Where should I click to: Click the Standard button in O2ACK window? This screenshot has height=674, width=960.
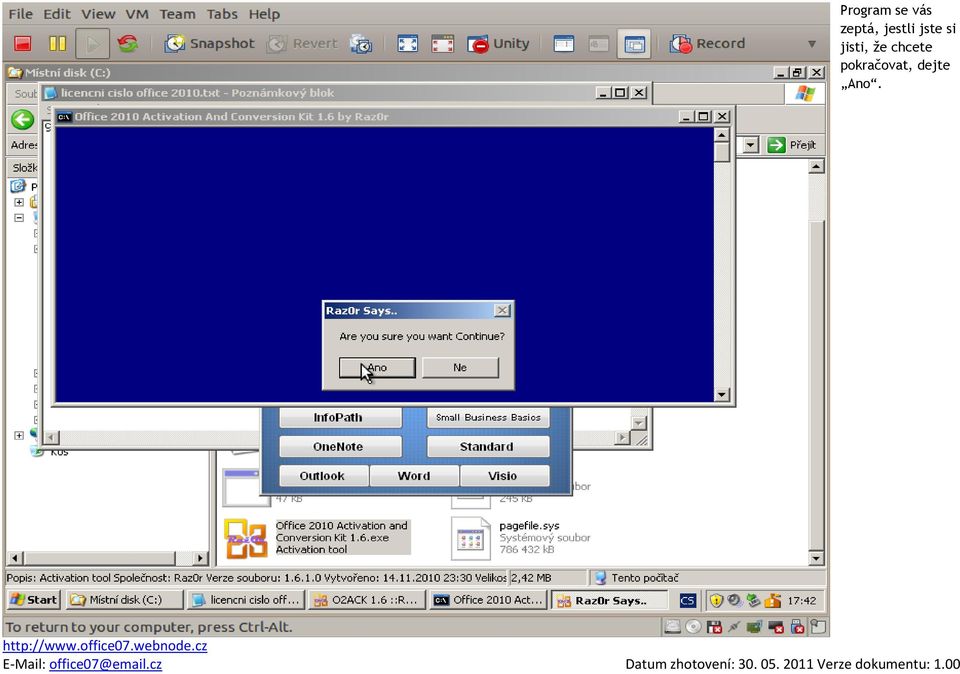[x=487, y=447]
